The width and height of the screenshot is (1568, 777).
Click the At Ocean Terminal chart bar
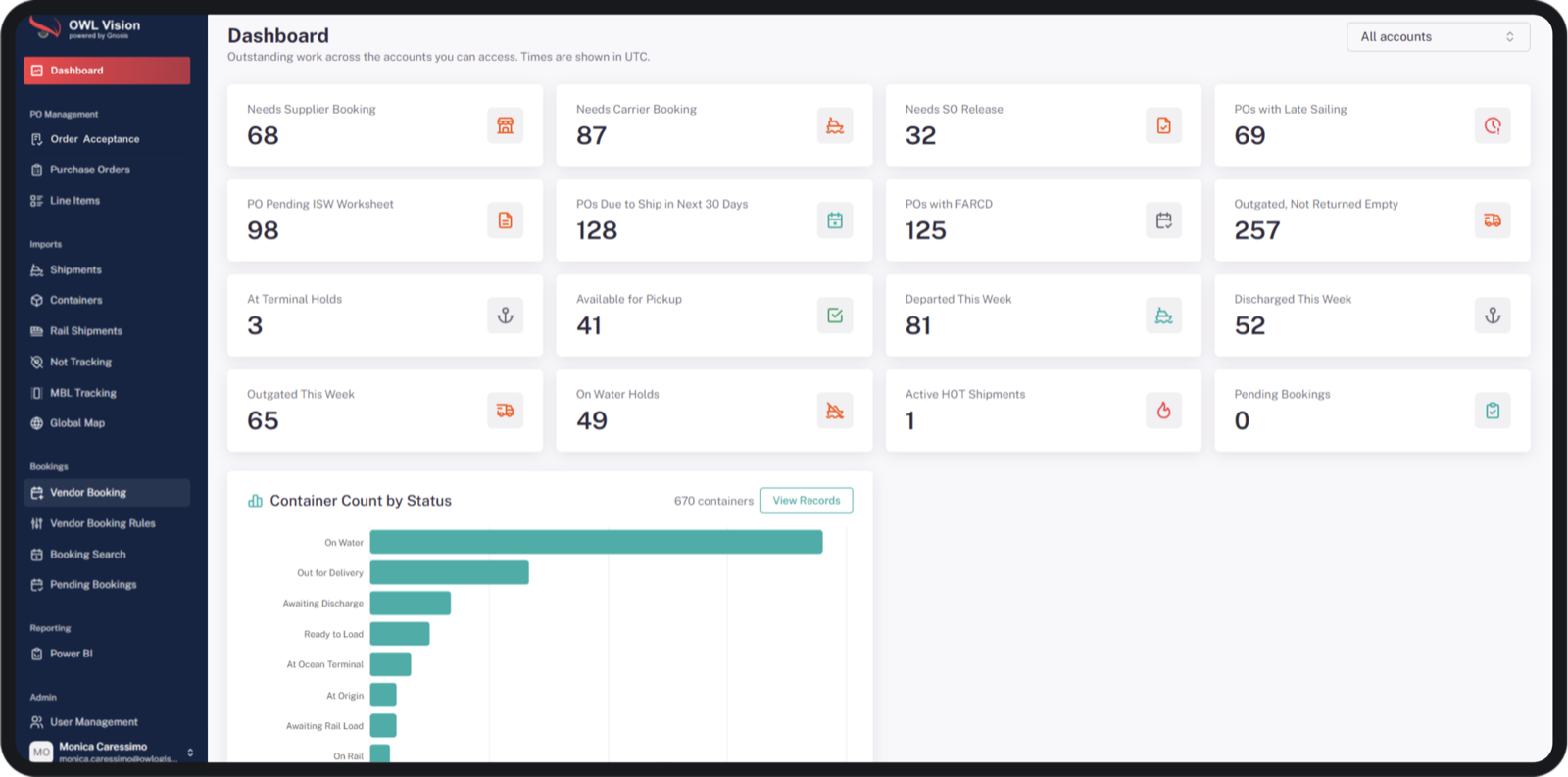tap(391, 664)
